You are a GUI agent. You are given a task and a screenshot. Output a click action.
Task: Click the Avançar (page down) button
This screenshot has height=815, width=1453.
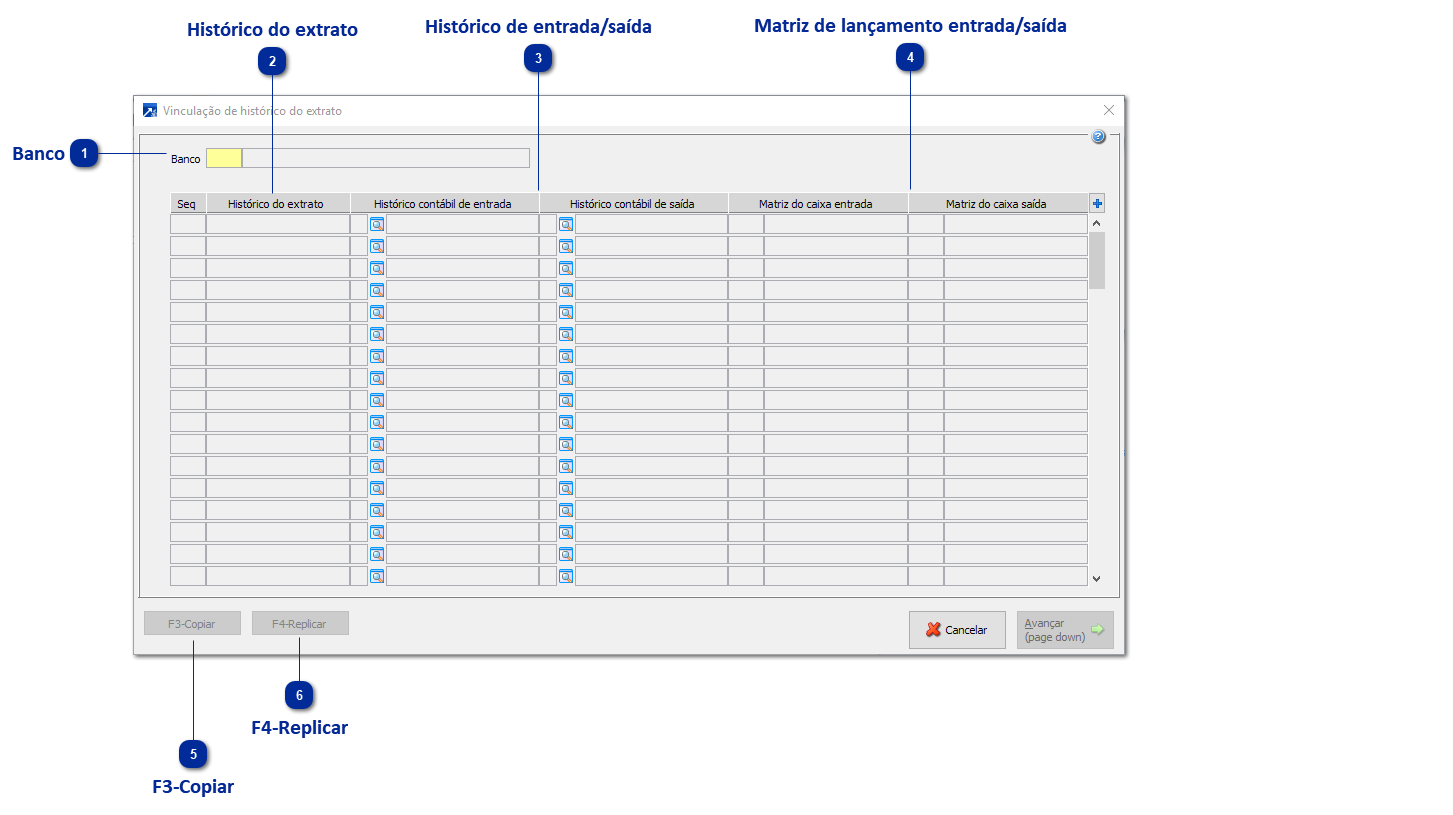[1064, 629]
